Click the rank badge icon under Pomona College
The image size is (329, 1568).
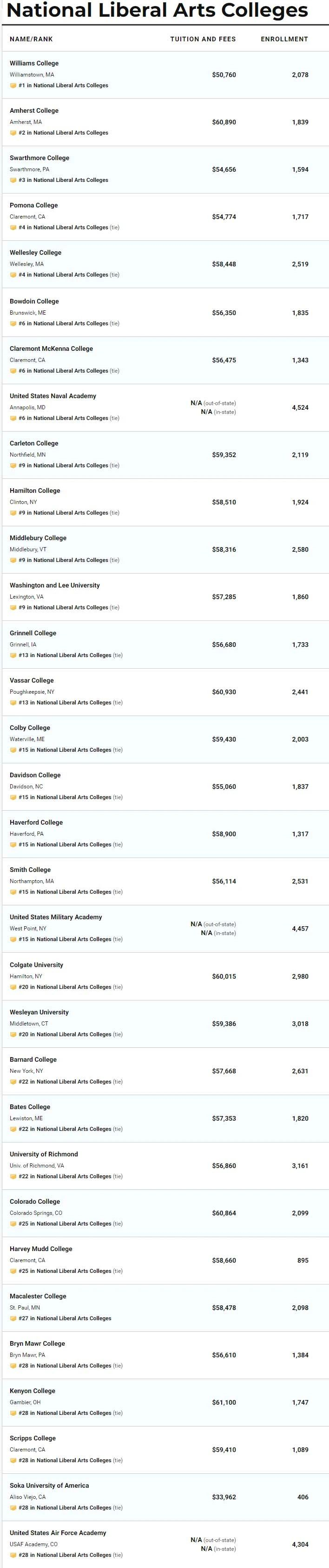pos(13,228)
